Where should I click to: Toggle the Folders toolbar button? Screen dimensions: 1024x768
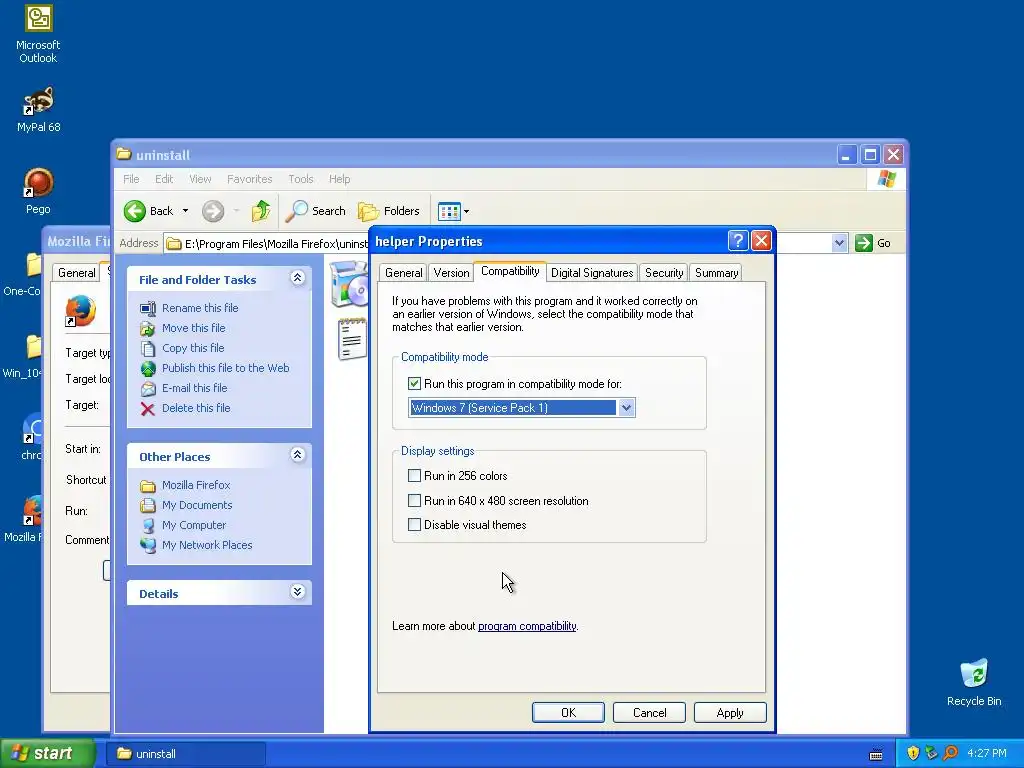389,211
